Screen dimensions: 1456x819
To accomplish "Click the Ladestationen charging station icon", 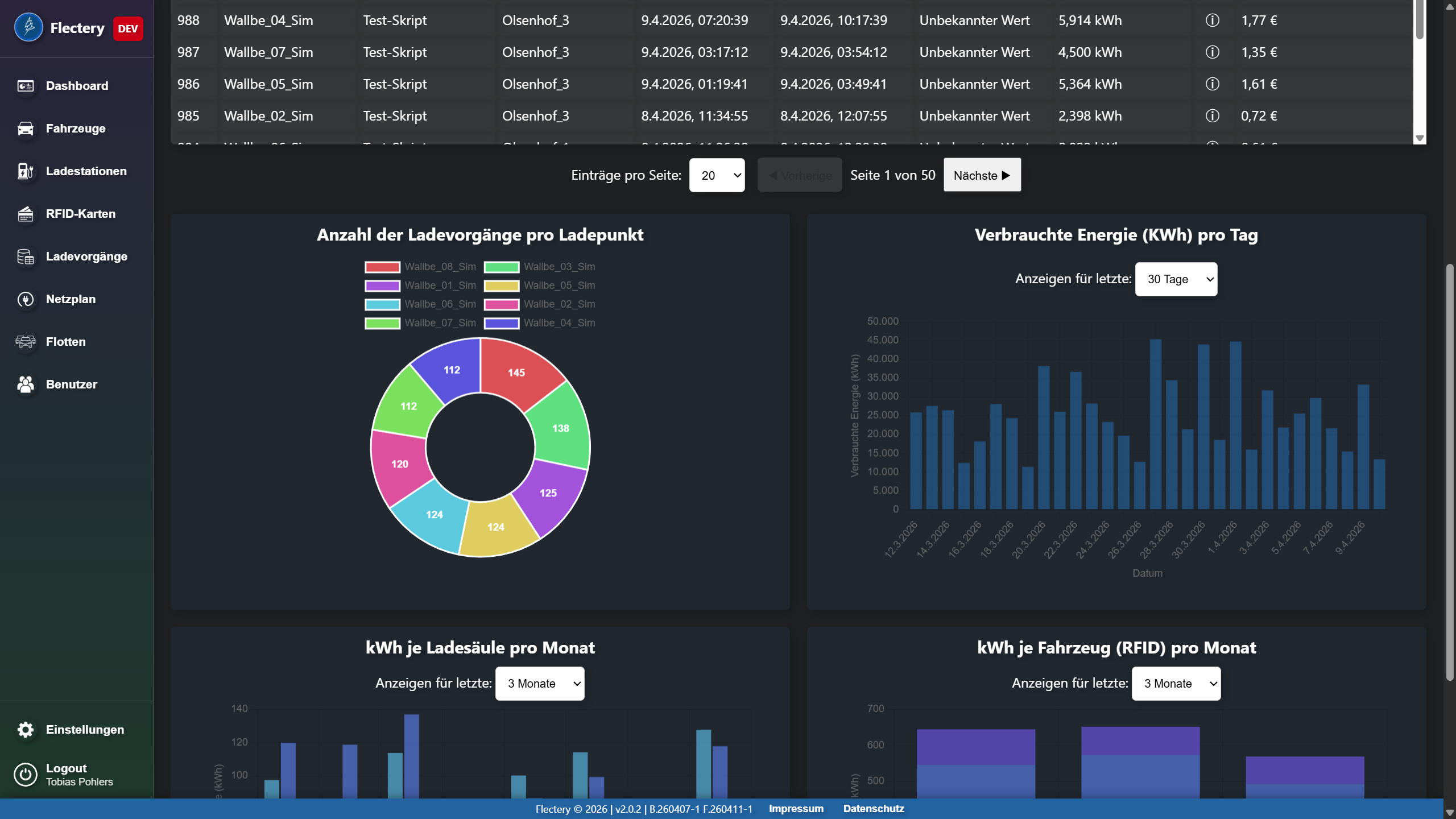I will [26, 171].
